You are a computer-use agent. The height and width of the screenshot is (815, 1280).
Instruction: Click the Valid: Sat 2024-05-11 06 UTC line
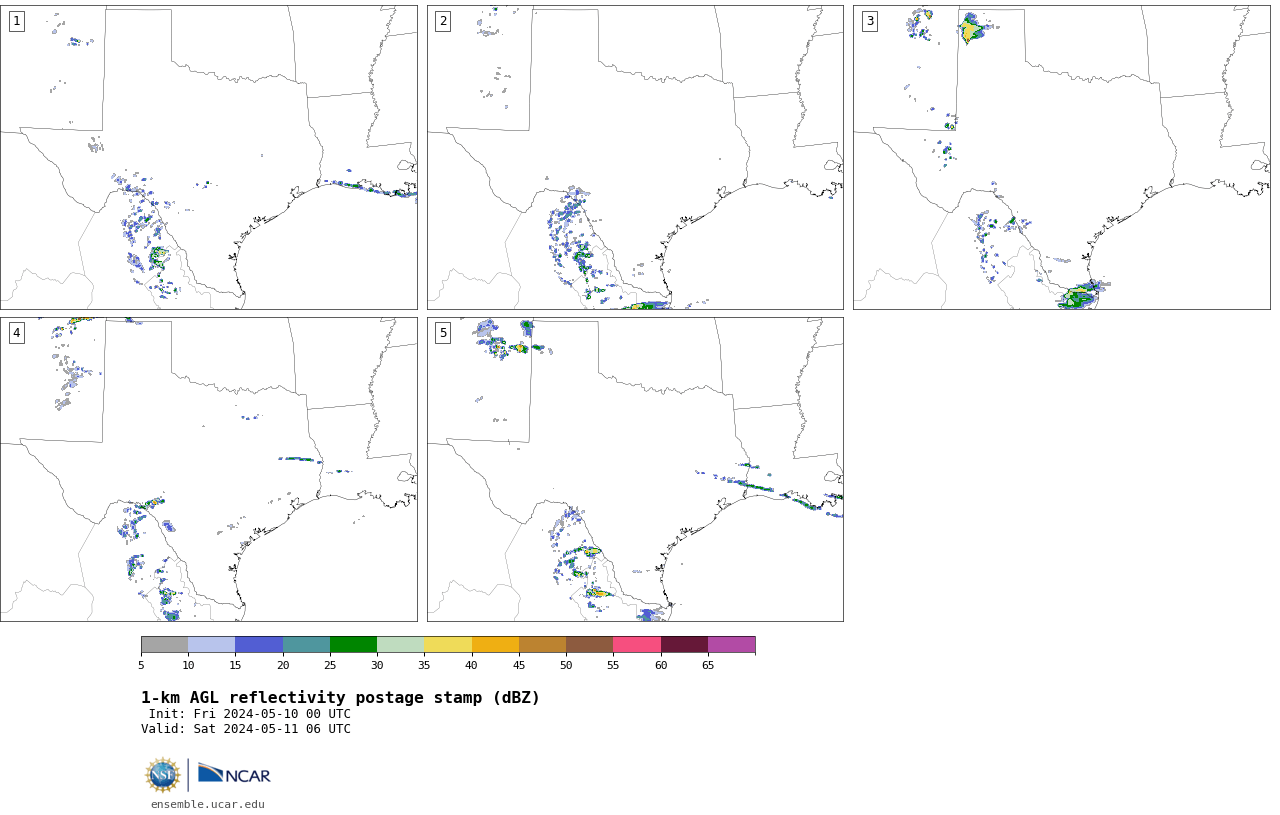click(x=246, y=729)
